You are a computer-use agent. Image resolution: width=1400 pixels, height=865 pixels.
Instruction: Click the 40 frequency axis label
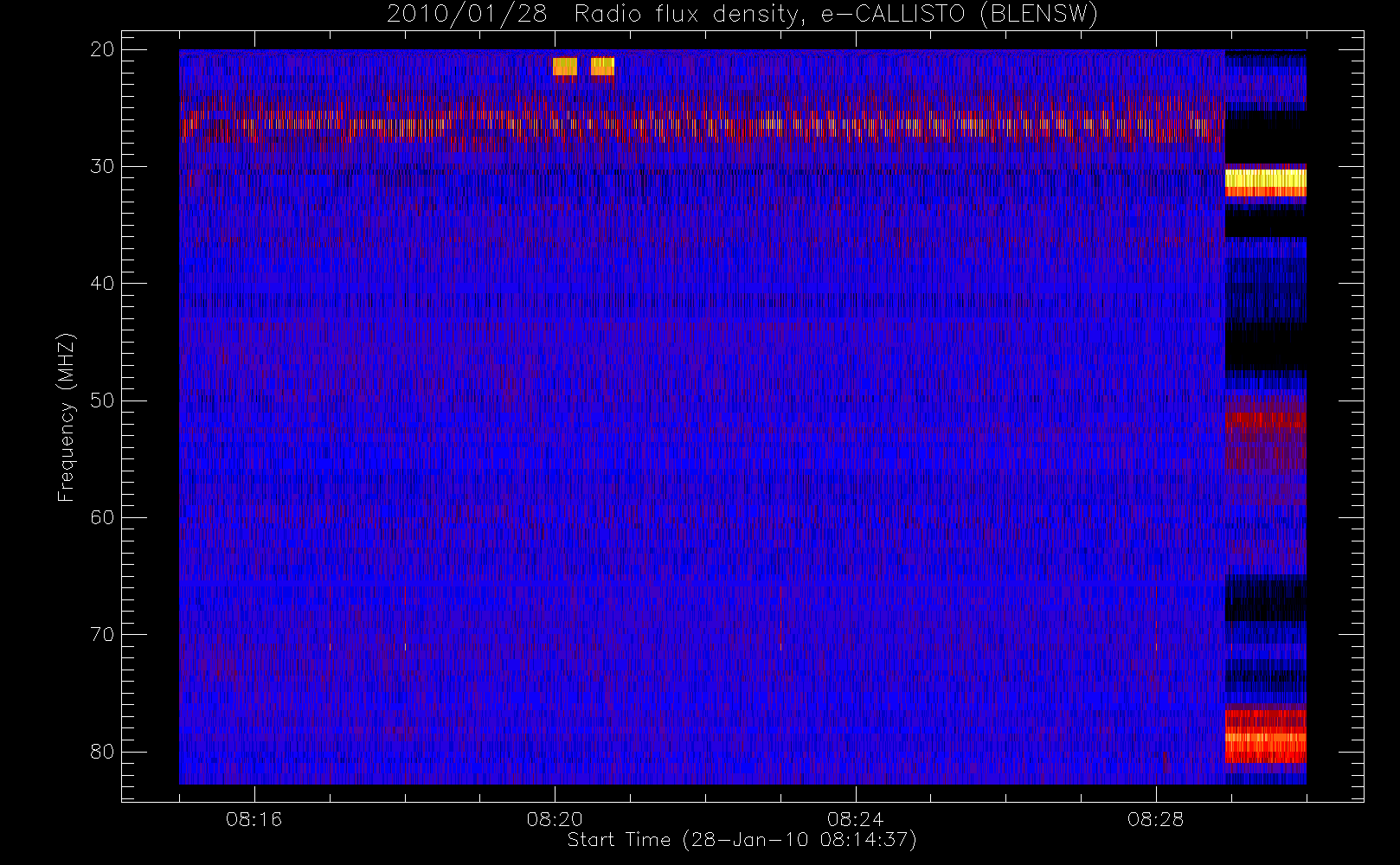coord(102,284)
